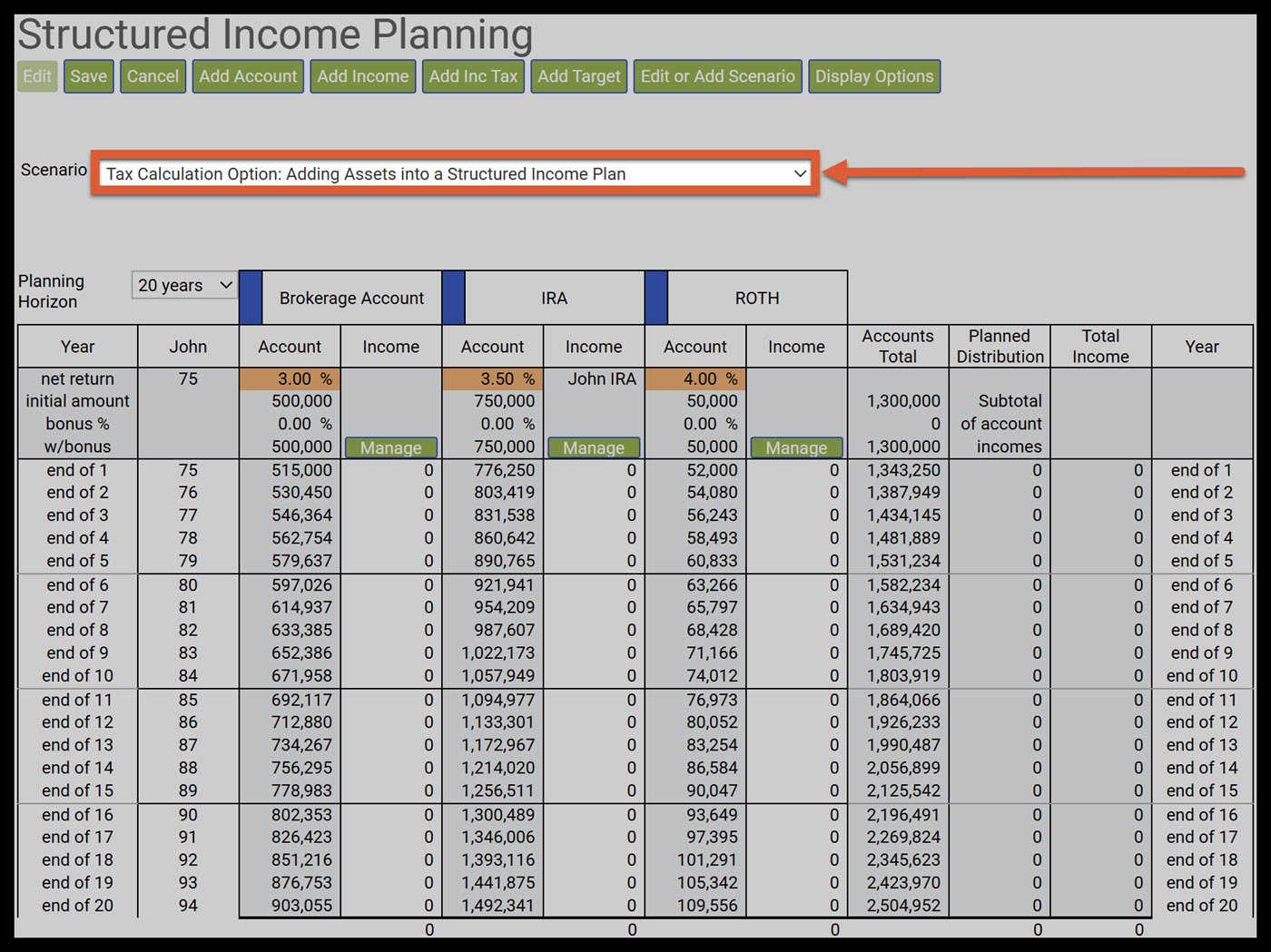Click Add Target button
1271x952 pixels.
579,76
